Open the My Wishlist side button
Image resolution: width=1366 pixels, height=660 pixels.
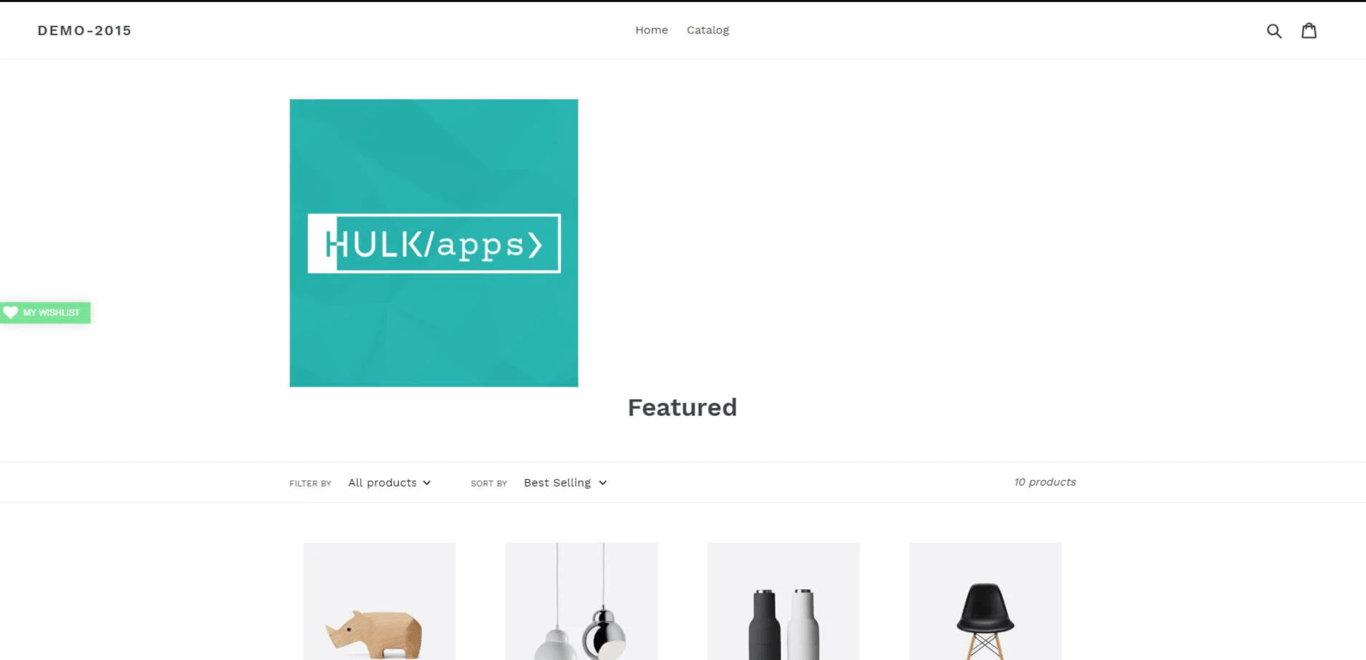click(45, 313)
